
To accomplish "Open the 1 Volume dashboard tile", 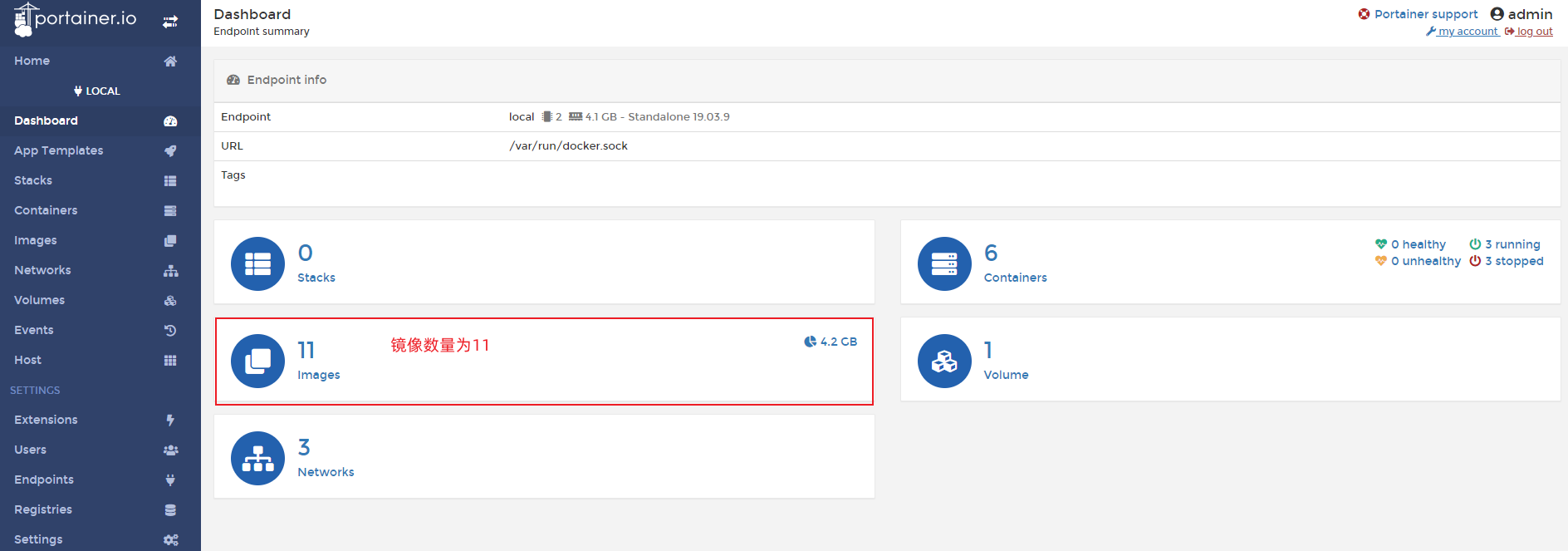I will point(1231,359).
